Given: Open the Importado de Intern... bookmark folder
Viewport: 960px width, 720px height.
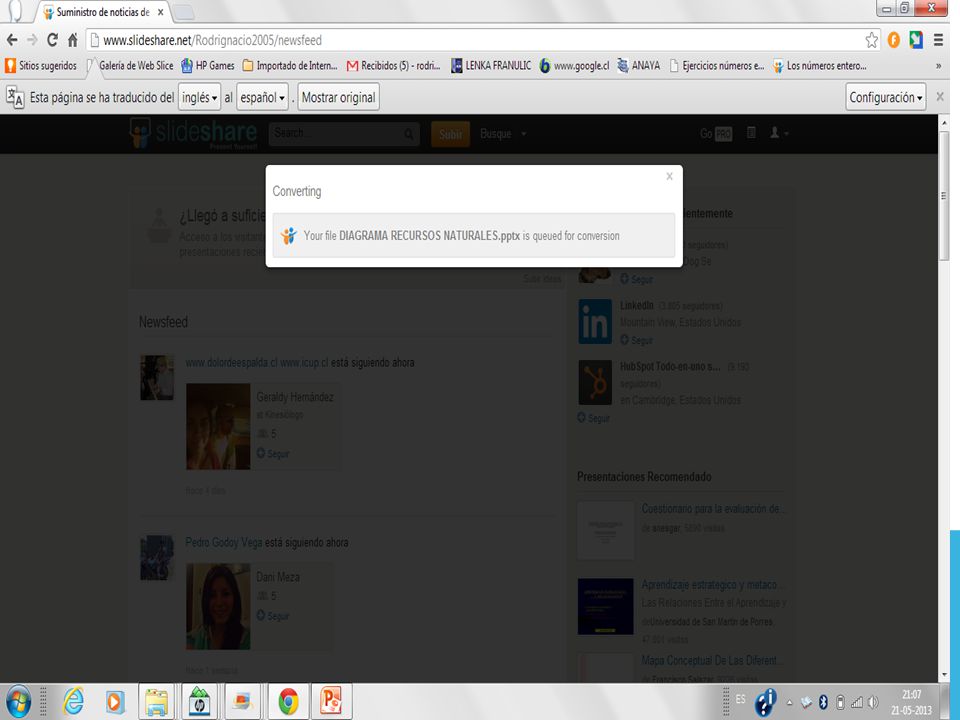Looking at the screenshot, I should 290,66.
